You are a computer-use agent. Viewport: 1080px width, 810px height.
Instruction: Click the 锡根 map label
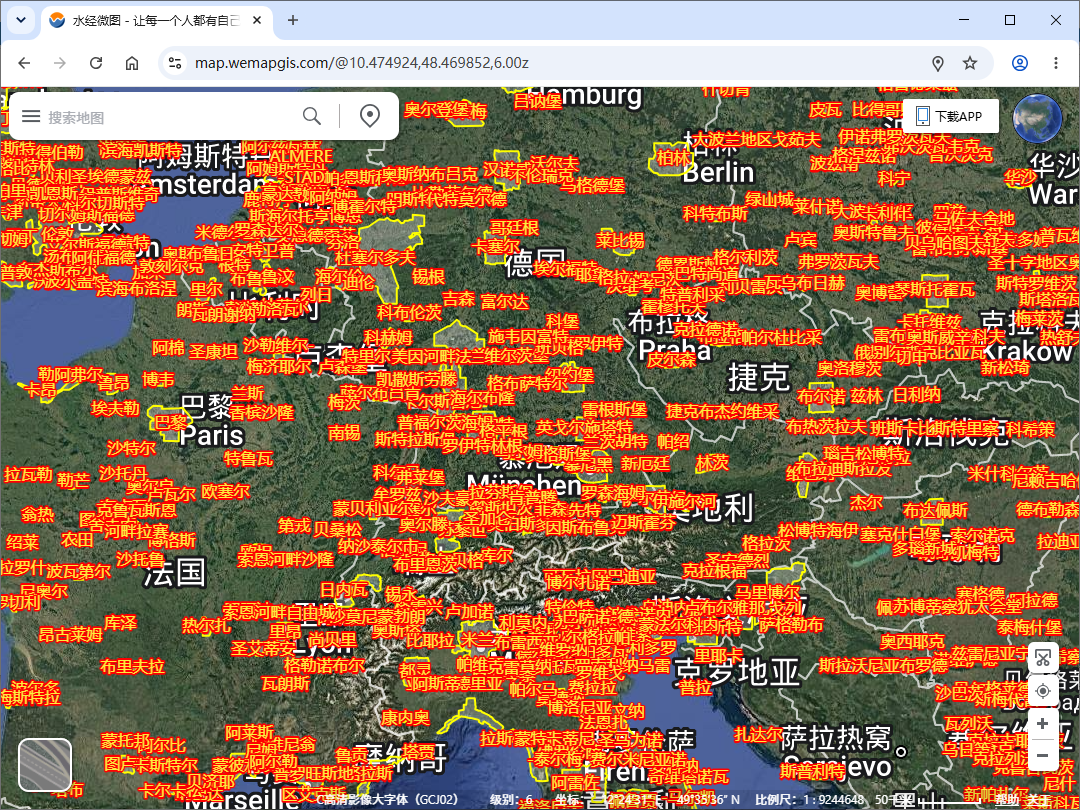[x=428, y=277]
